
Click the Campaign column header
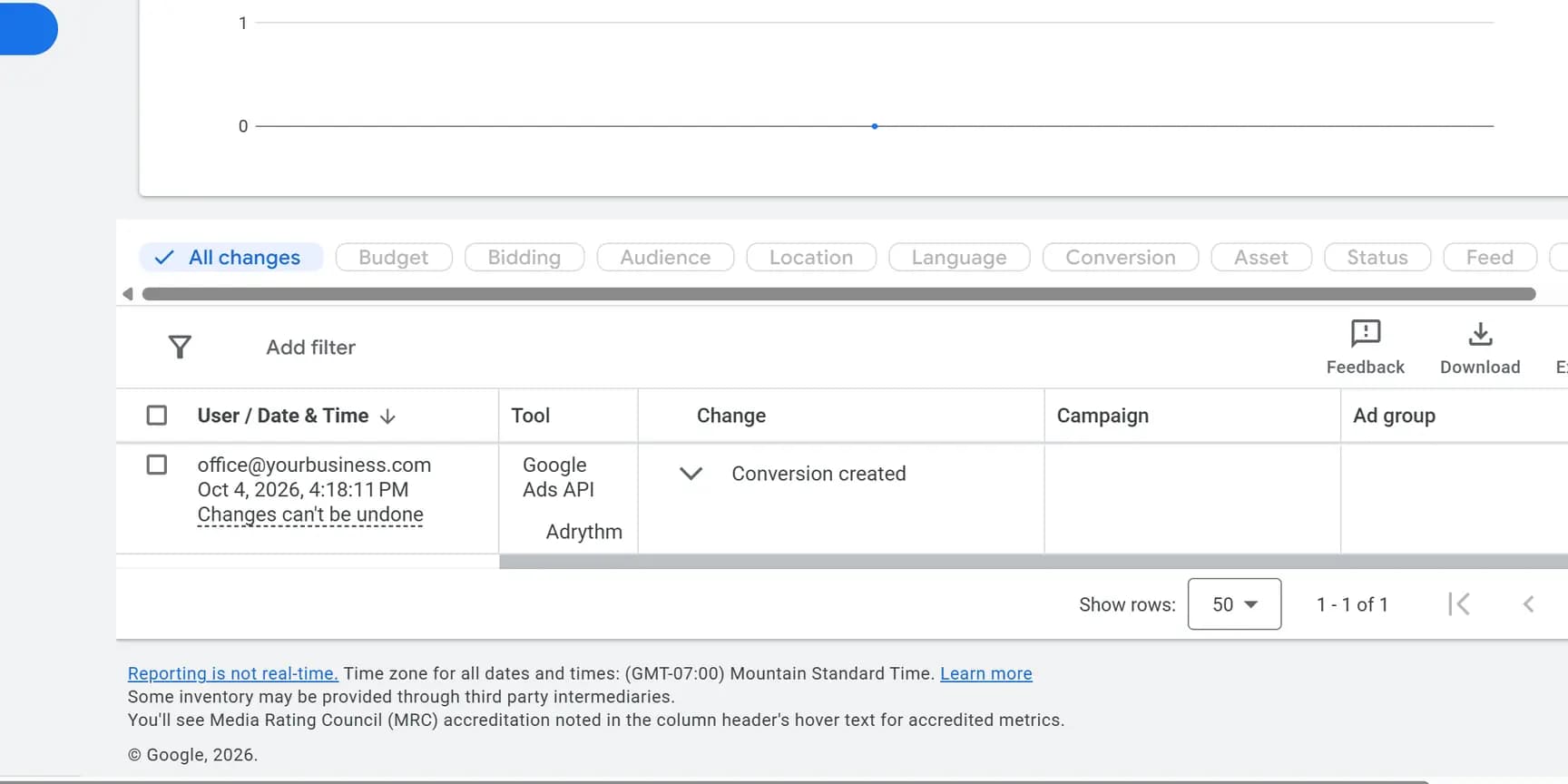click(x=1102, y=416)
